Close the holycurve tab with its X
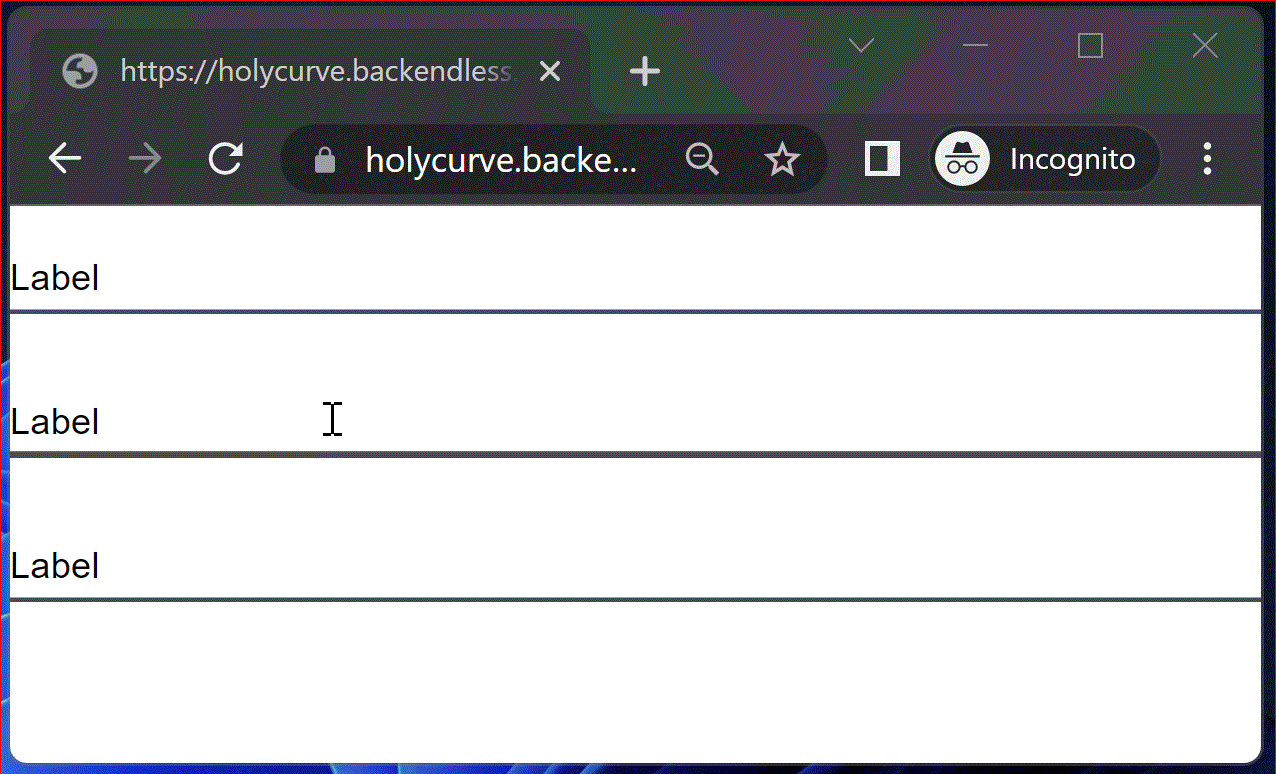 coord(550,70)
